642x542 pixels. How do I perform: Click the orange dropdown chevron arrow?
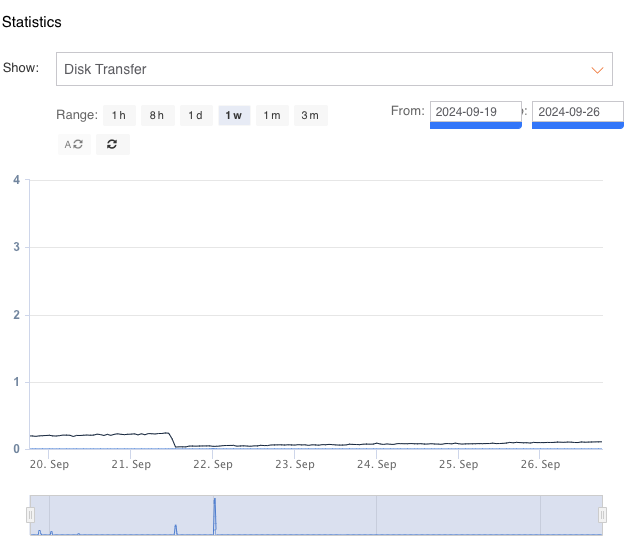click(598, 70)
